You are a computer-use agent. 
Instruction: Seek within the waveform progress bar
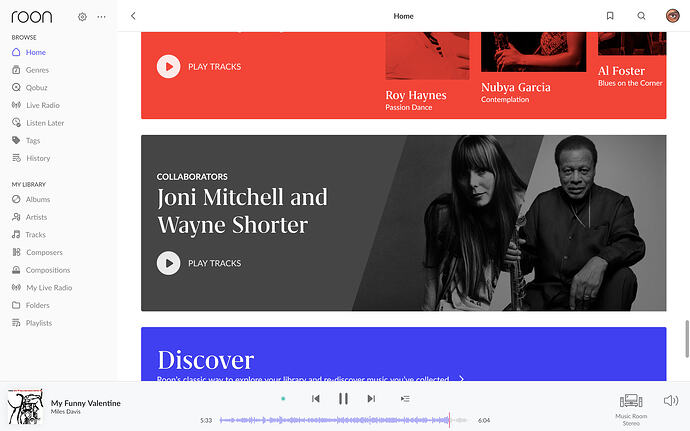(343, 420)
